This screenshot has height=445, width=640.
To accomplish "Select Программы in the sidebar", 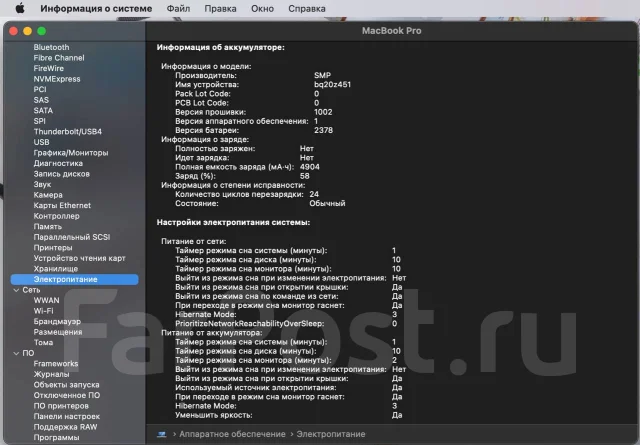I will (x=56, y=438).
